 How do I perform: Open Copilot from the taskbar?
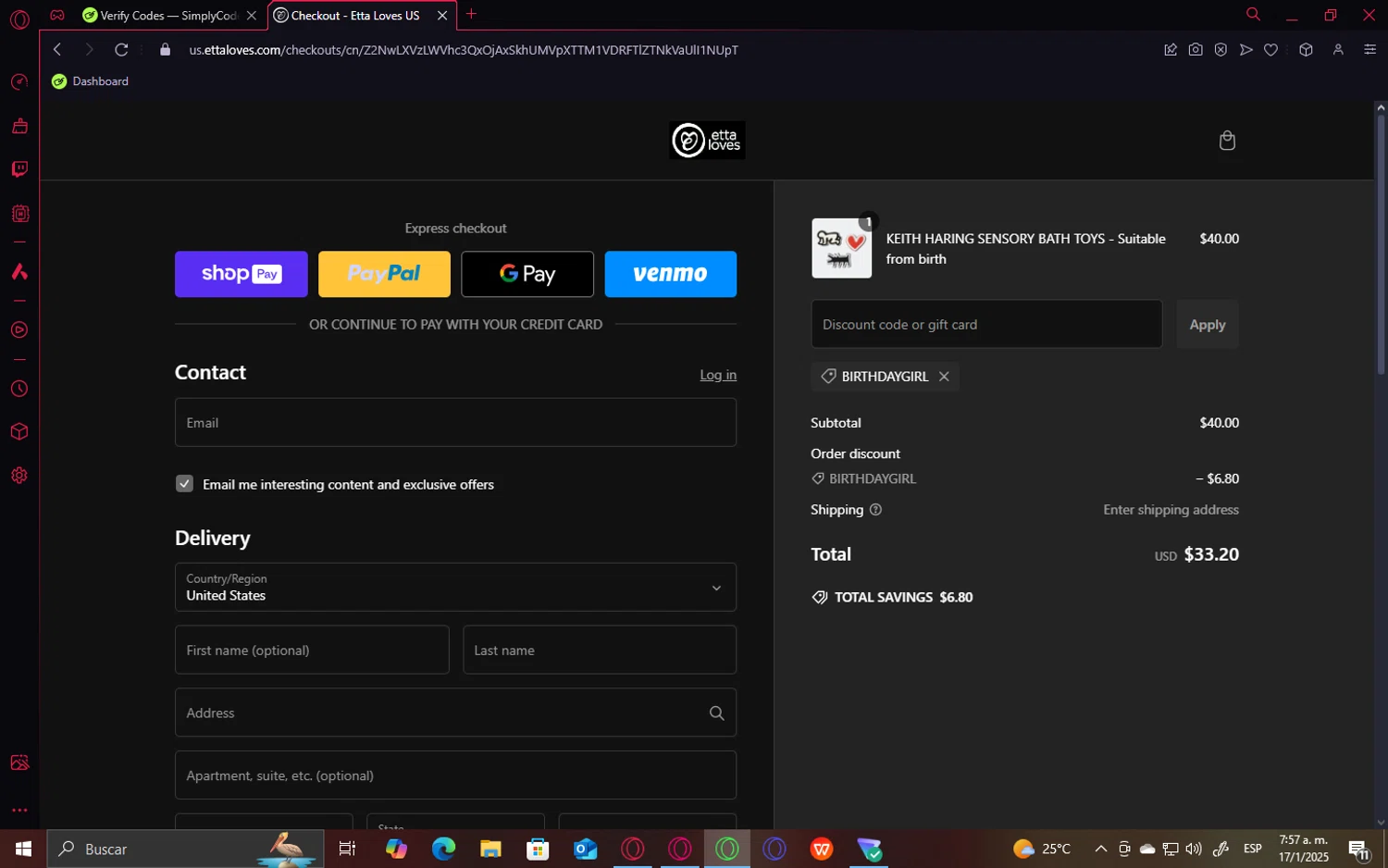(396, 849)
